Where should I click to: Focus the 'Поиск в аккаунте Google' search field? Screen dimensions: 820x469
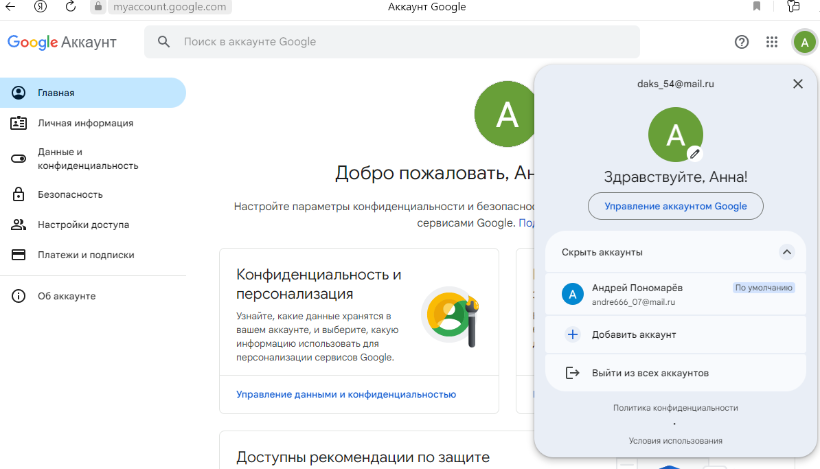click(x=392, y=42)
